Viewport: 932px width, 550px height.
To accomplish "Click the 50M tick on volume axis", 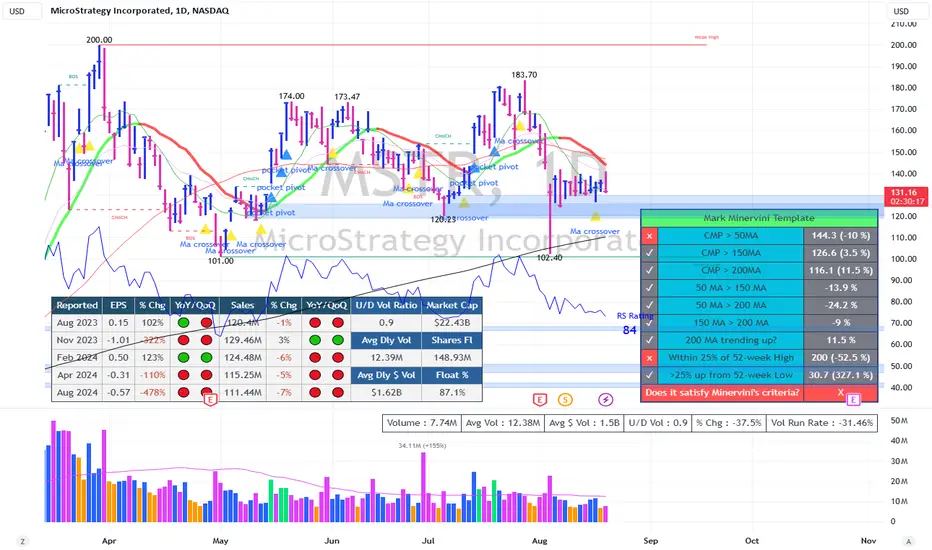I will (x=899, y=421).
